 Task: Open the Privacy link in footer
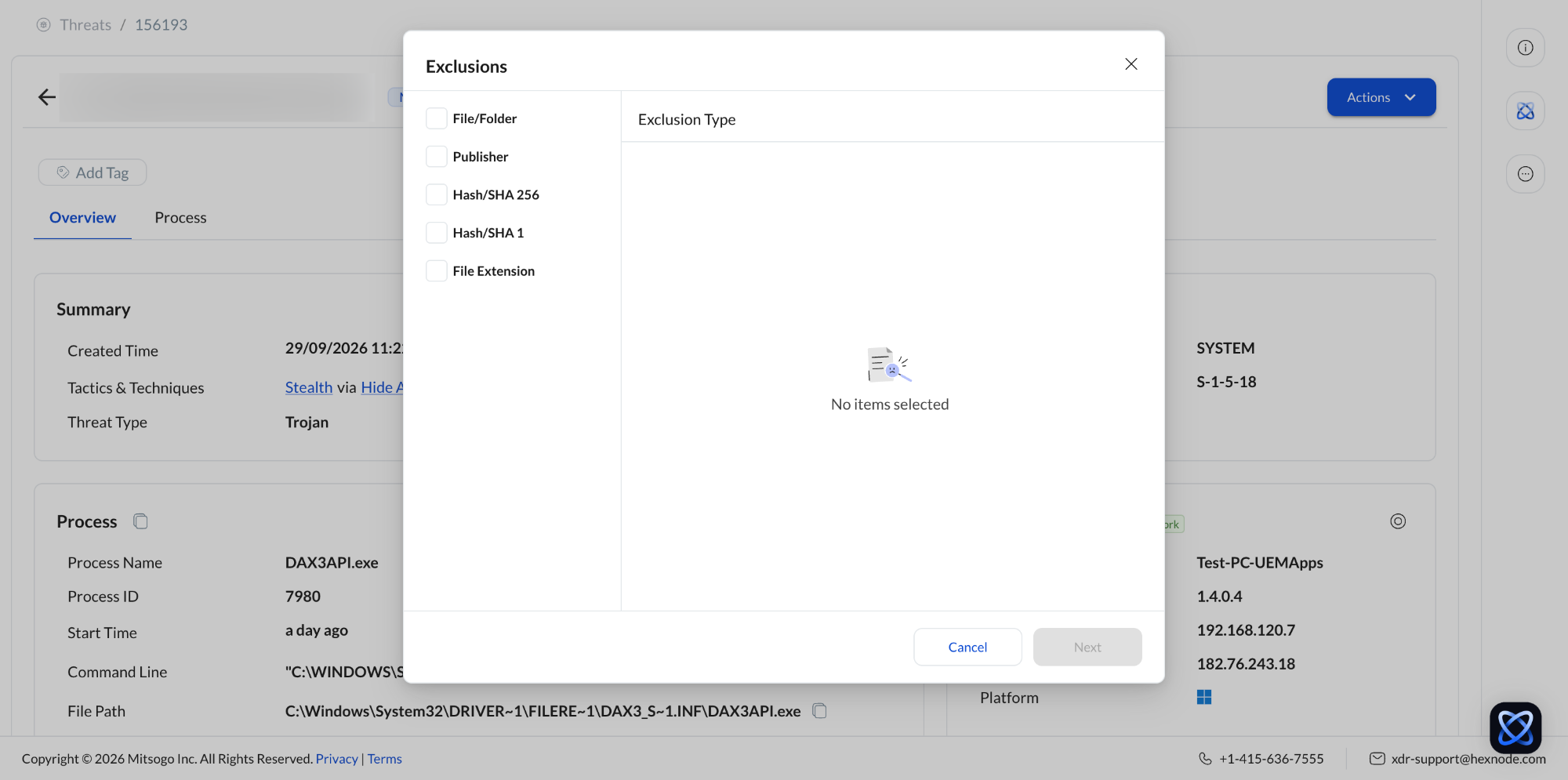click(x=337, y=759)
